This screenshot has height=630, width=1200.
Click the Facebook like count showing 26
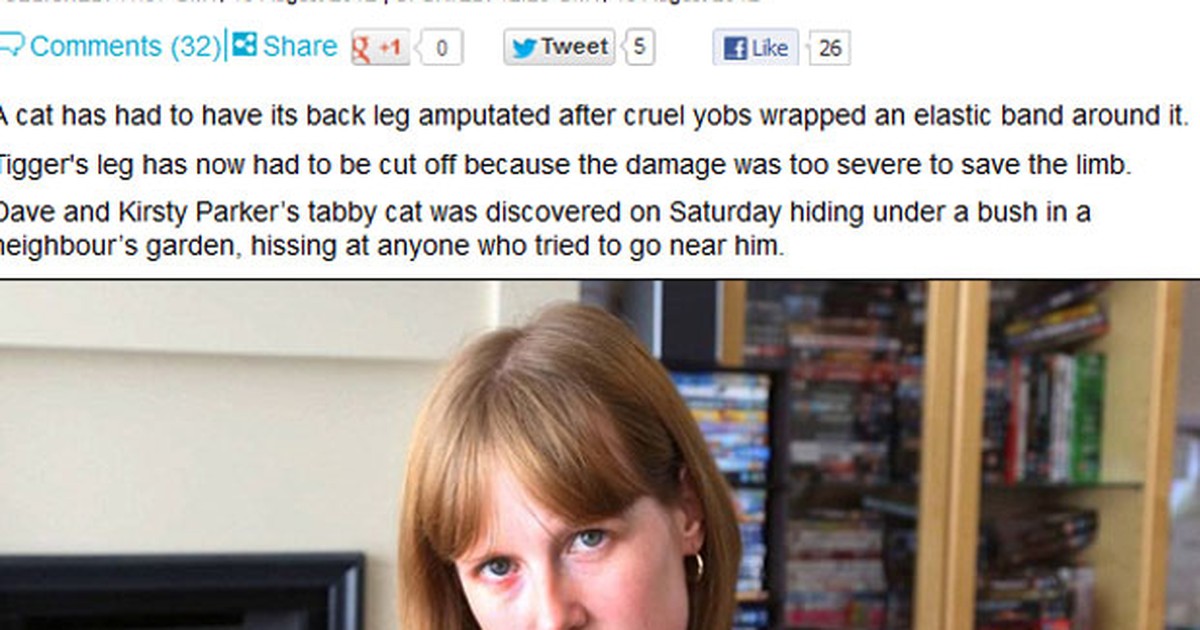[x=829, y=48]
